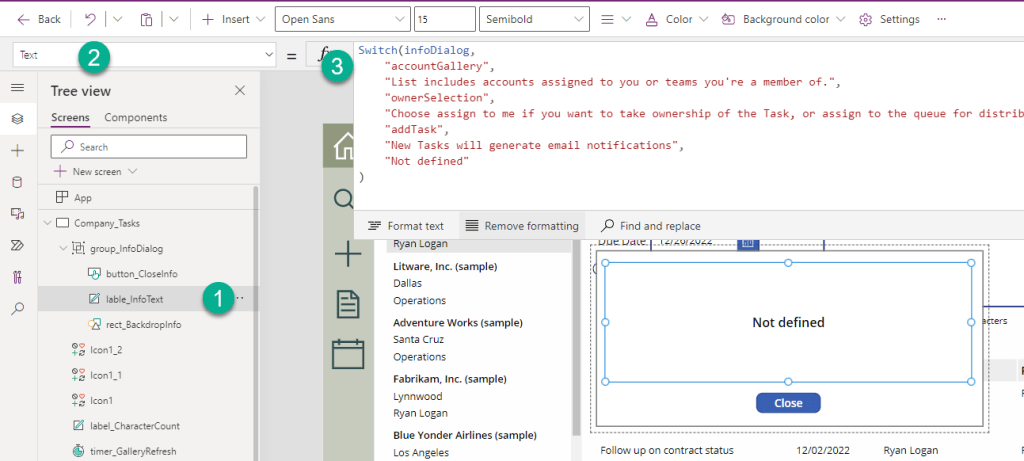Click the Due Date calendar picker icon

[x=748, y=242]
